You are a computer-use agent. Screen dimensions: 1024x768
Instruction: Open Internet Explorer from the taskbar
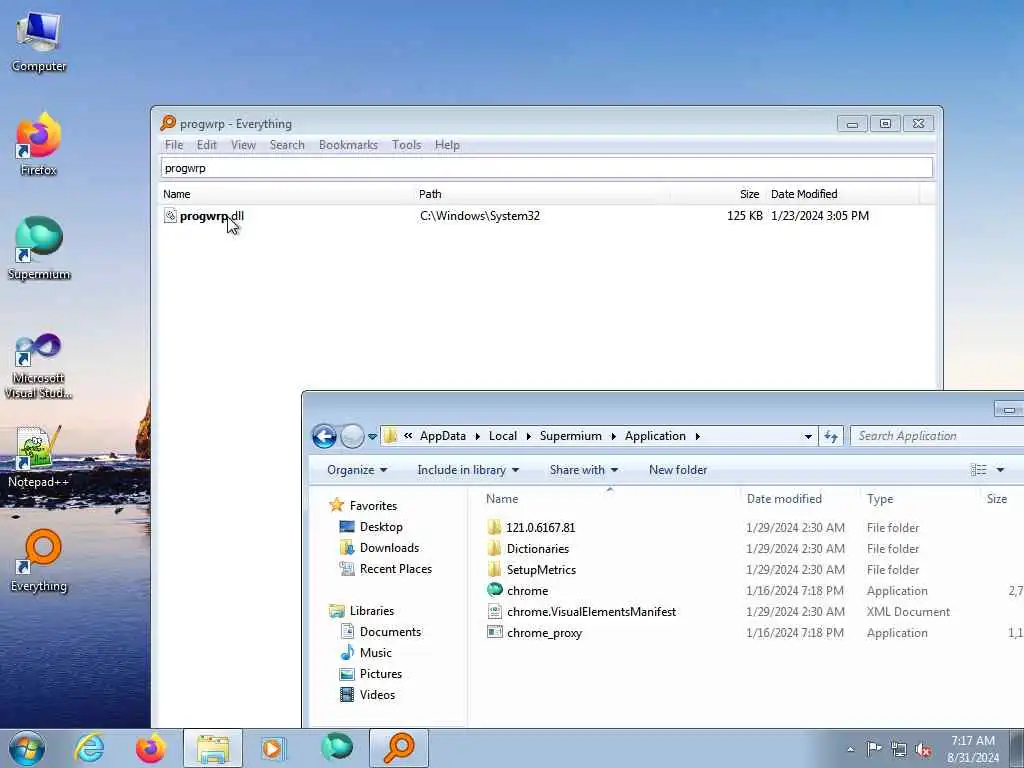tap(89, 748)
